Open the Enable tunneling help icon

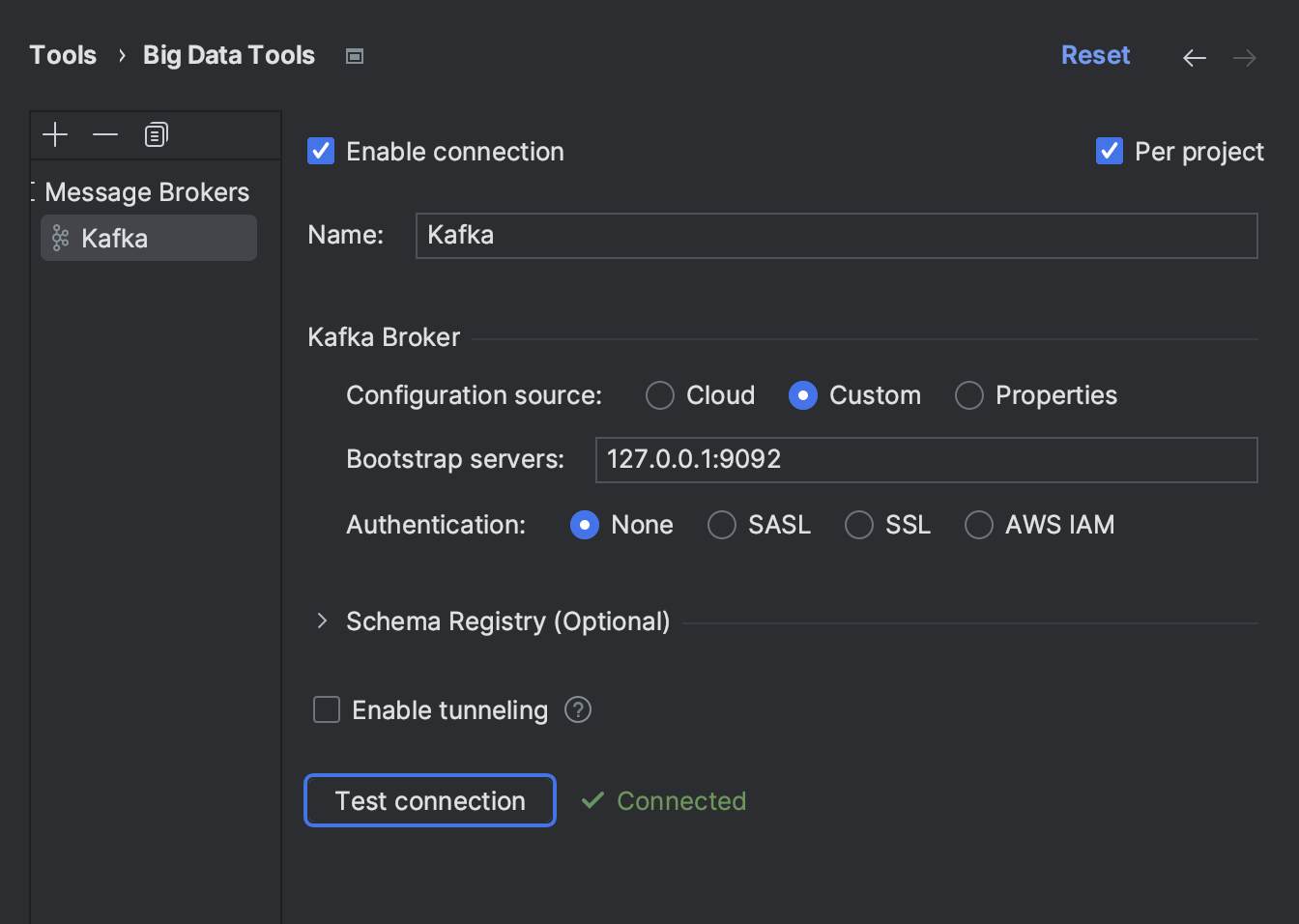578,709
